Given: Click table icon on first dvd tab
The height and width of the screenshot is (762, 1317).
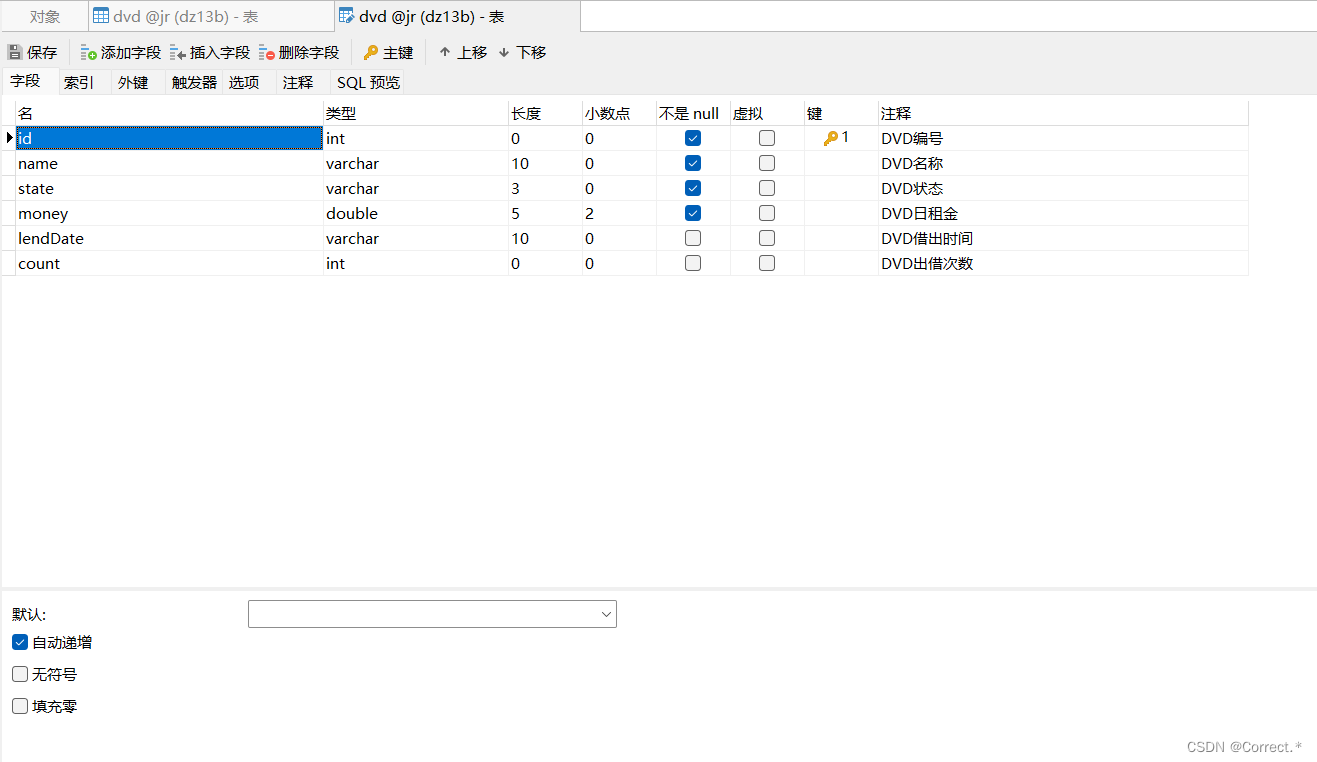Looking at the screenshot, I should [101, 16].
